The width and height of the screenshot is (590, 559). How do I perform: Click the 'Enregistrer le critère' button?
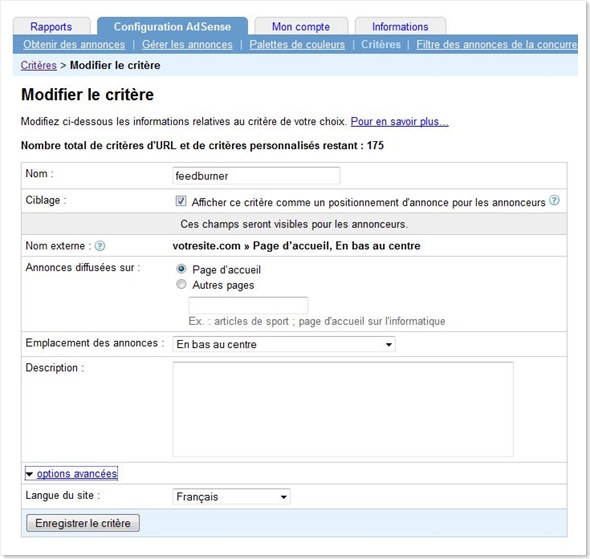(83, 523)
